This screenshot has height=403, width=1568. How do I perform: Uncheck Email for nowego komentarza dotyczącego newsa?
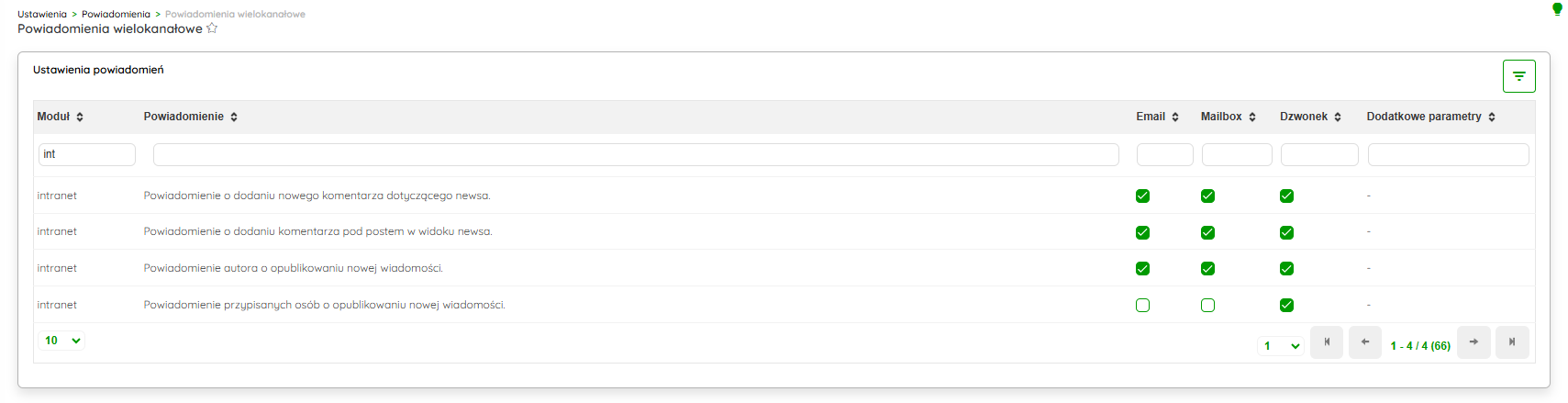click(x=1142, y=196)
